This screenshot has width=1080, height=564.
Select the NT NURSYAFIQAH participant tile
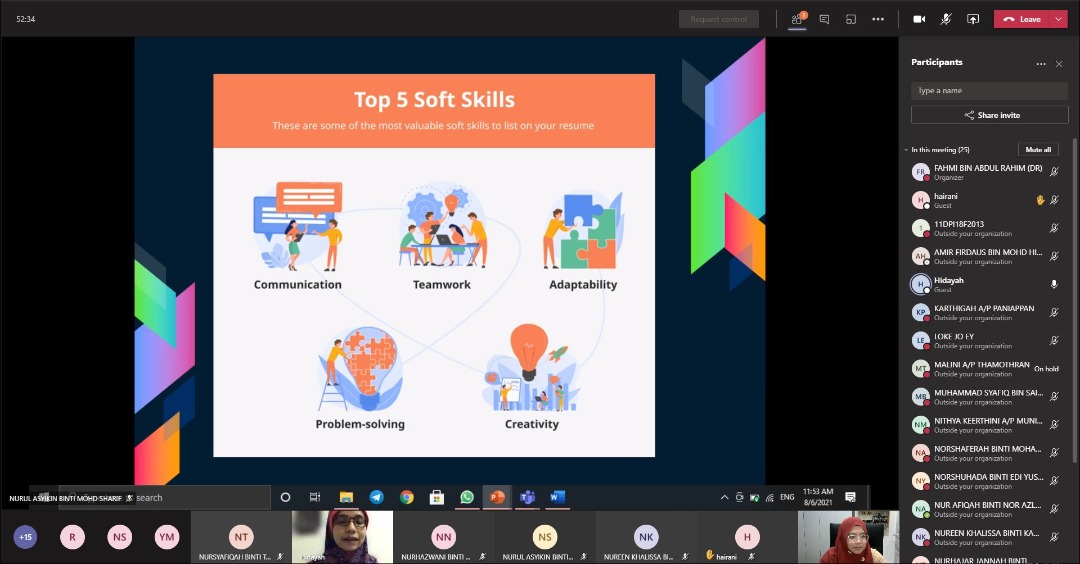point(241,537)
